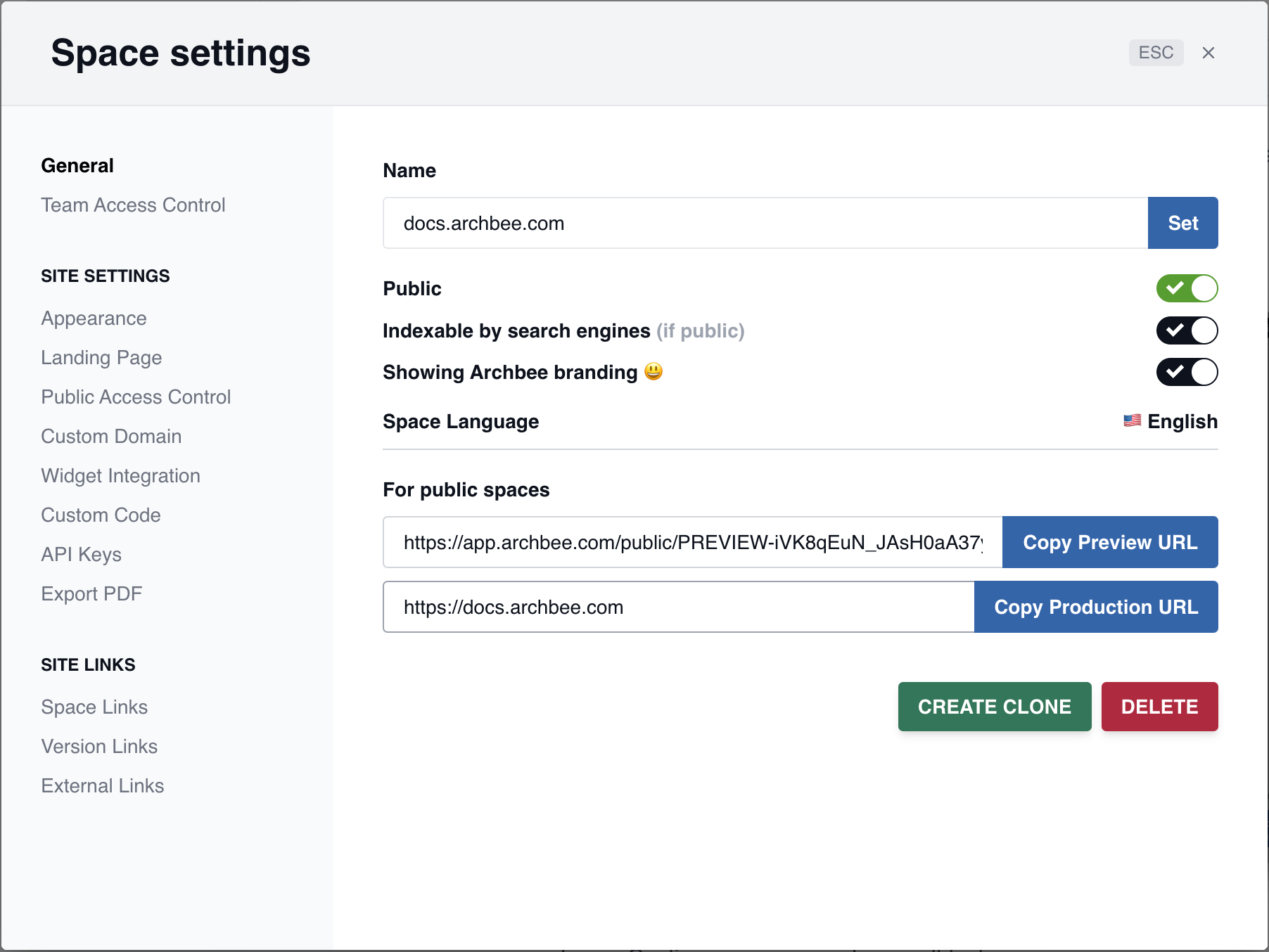Click the Public label text
The image size is (1269, 952).
click(412, 288)
